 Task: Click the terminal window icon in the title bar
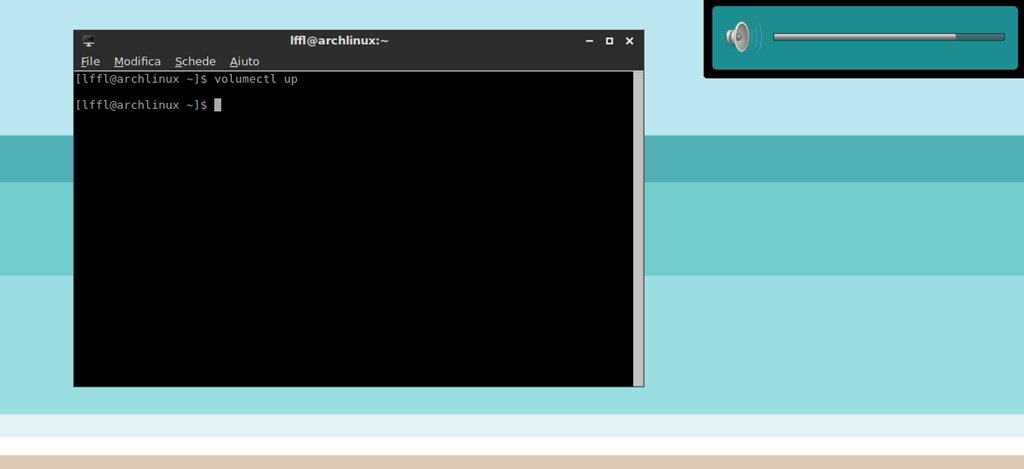pyautogui.click(x=89, y=41)
